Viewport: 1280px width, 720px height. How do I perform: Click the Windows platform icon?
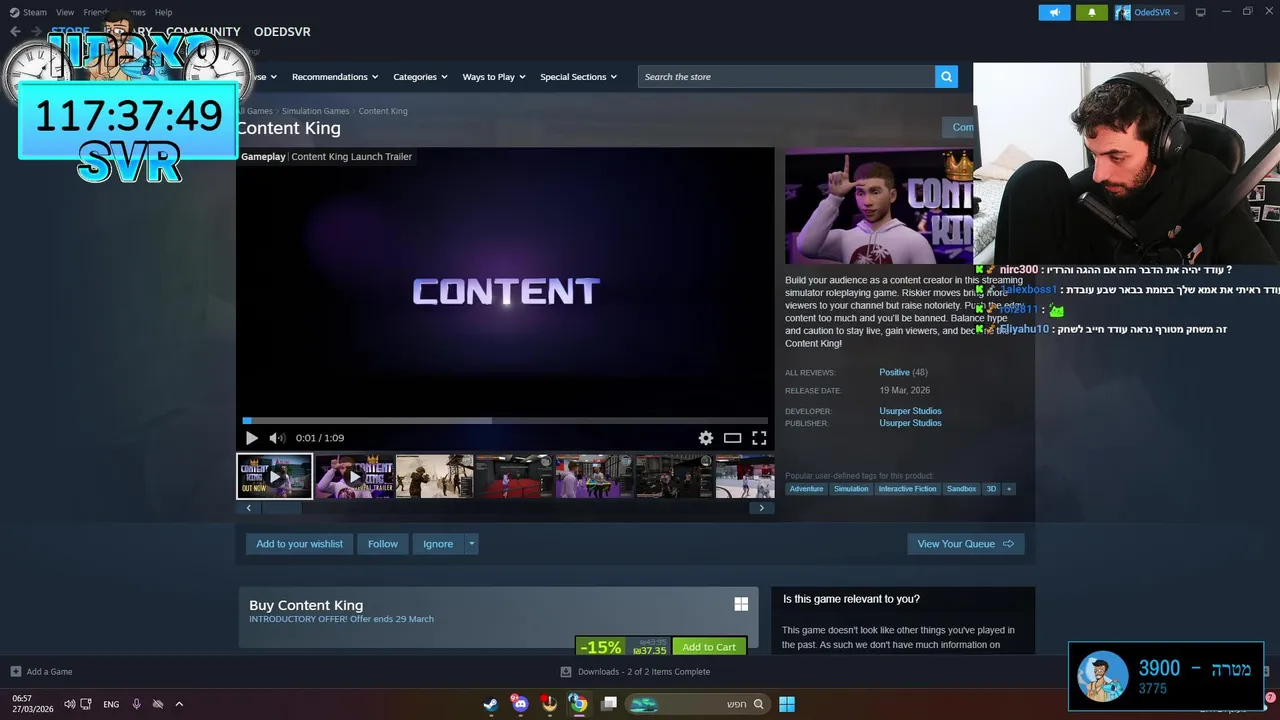[x=741, y=604]
